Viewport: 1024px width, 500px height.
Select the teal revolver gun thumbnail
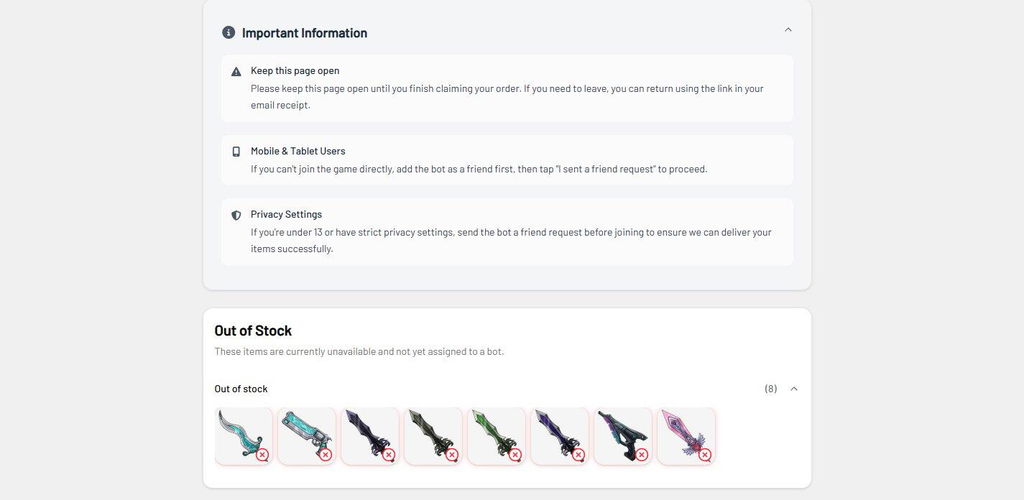(307, 436)
